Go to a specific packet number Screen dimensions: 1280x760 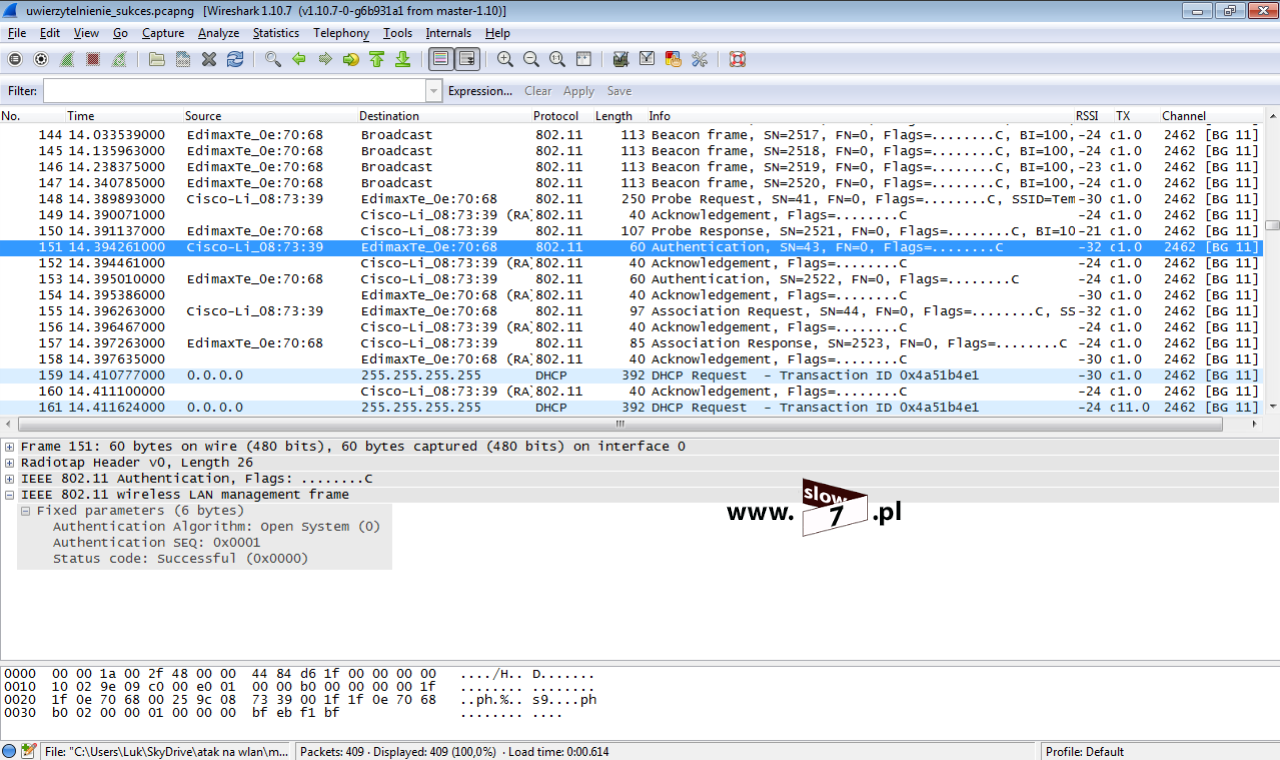tap(351, 59)
